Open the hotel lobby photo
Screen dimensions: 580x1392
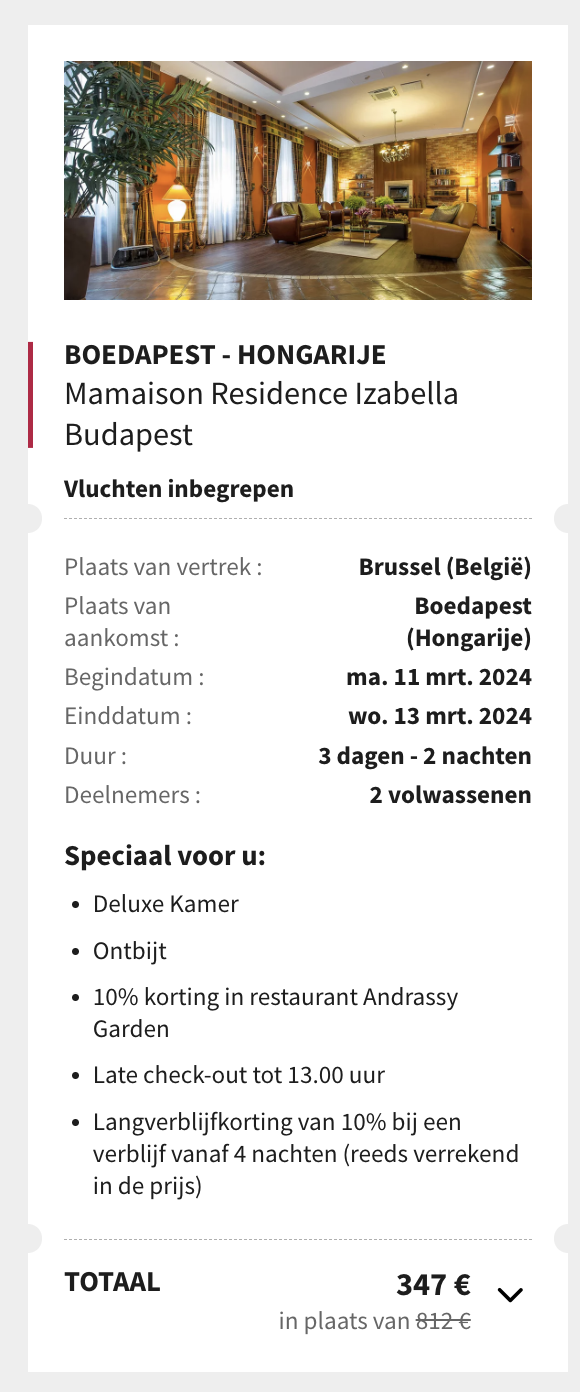298,180
